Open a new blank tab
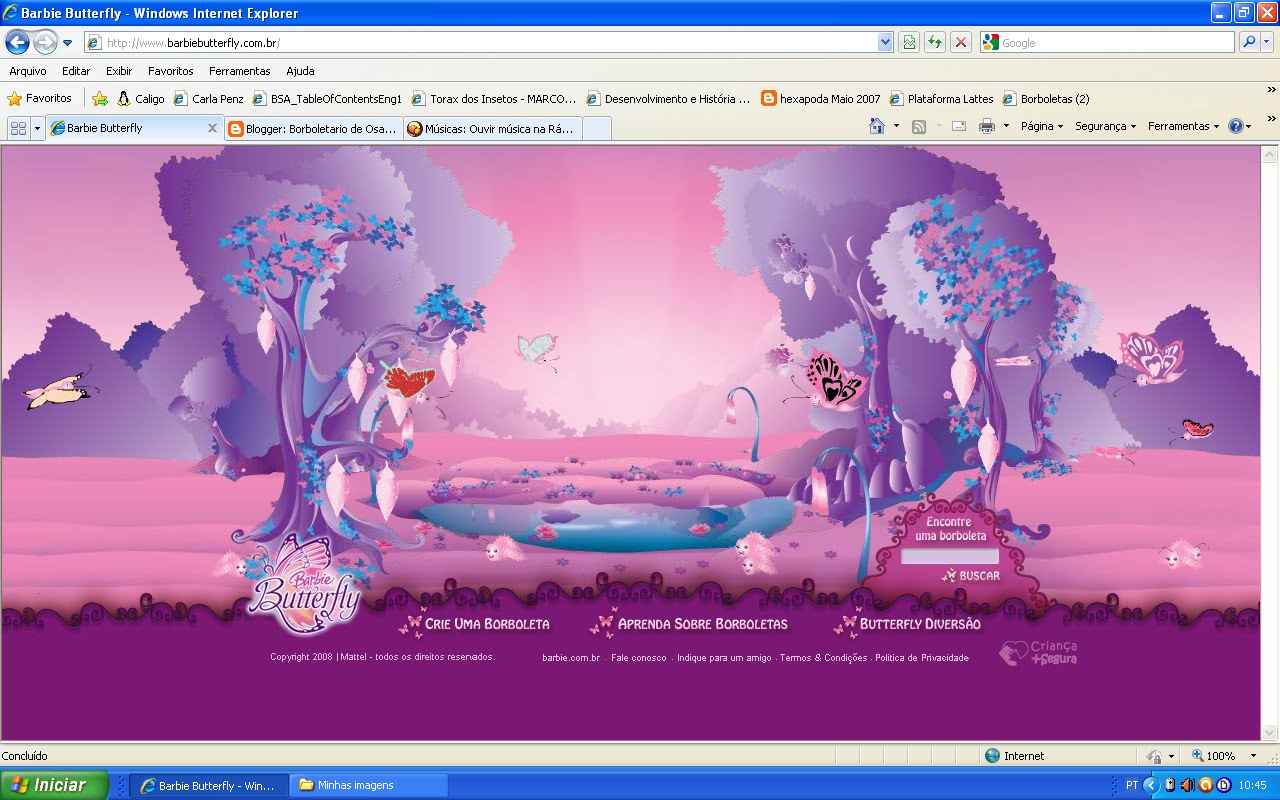 pyautogui.click(x=596, y=128)
